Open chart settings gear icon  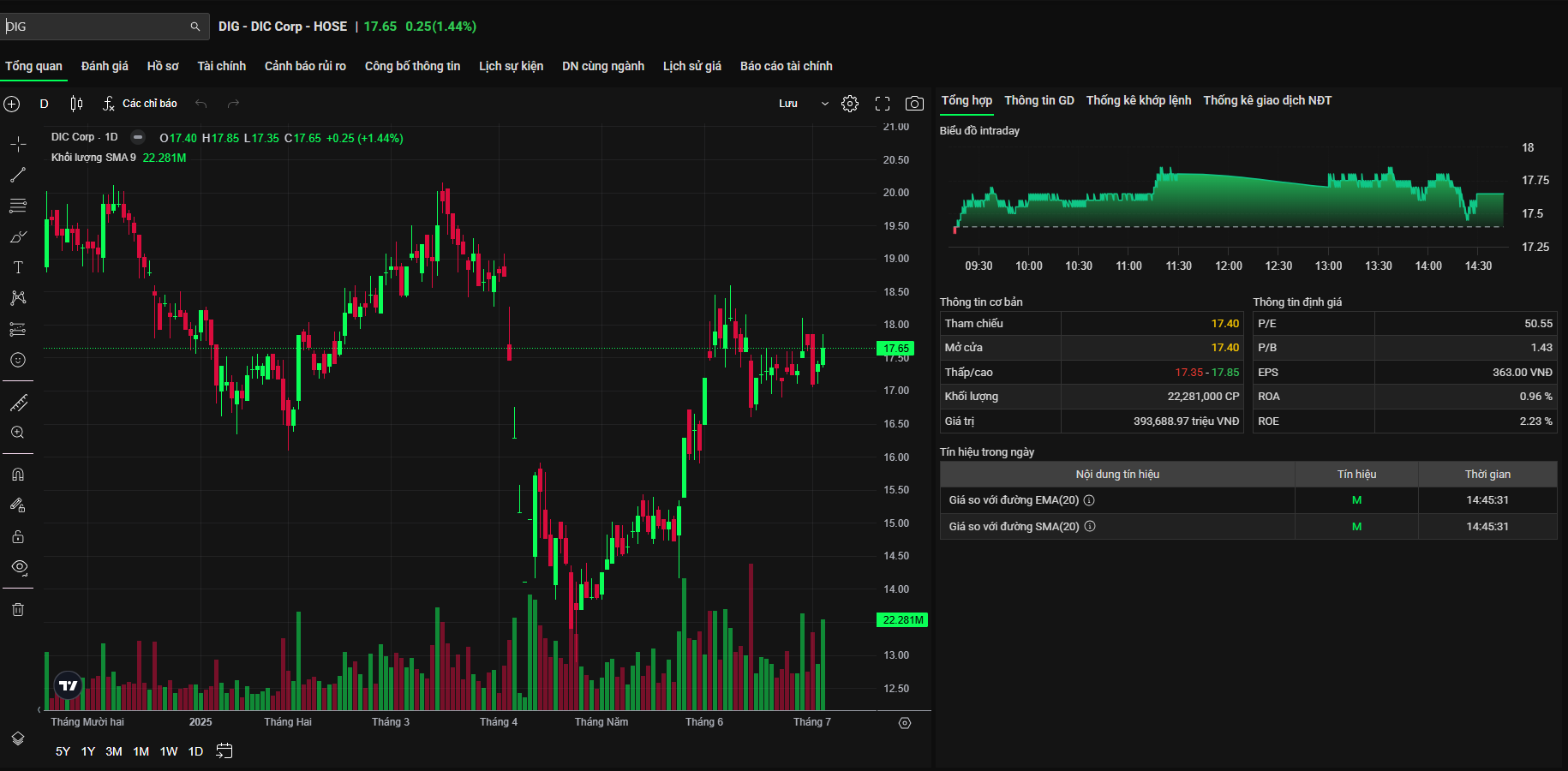[x=850, y=104]
